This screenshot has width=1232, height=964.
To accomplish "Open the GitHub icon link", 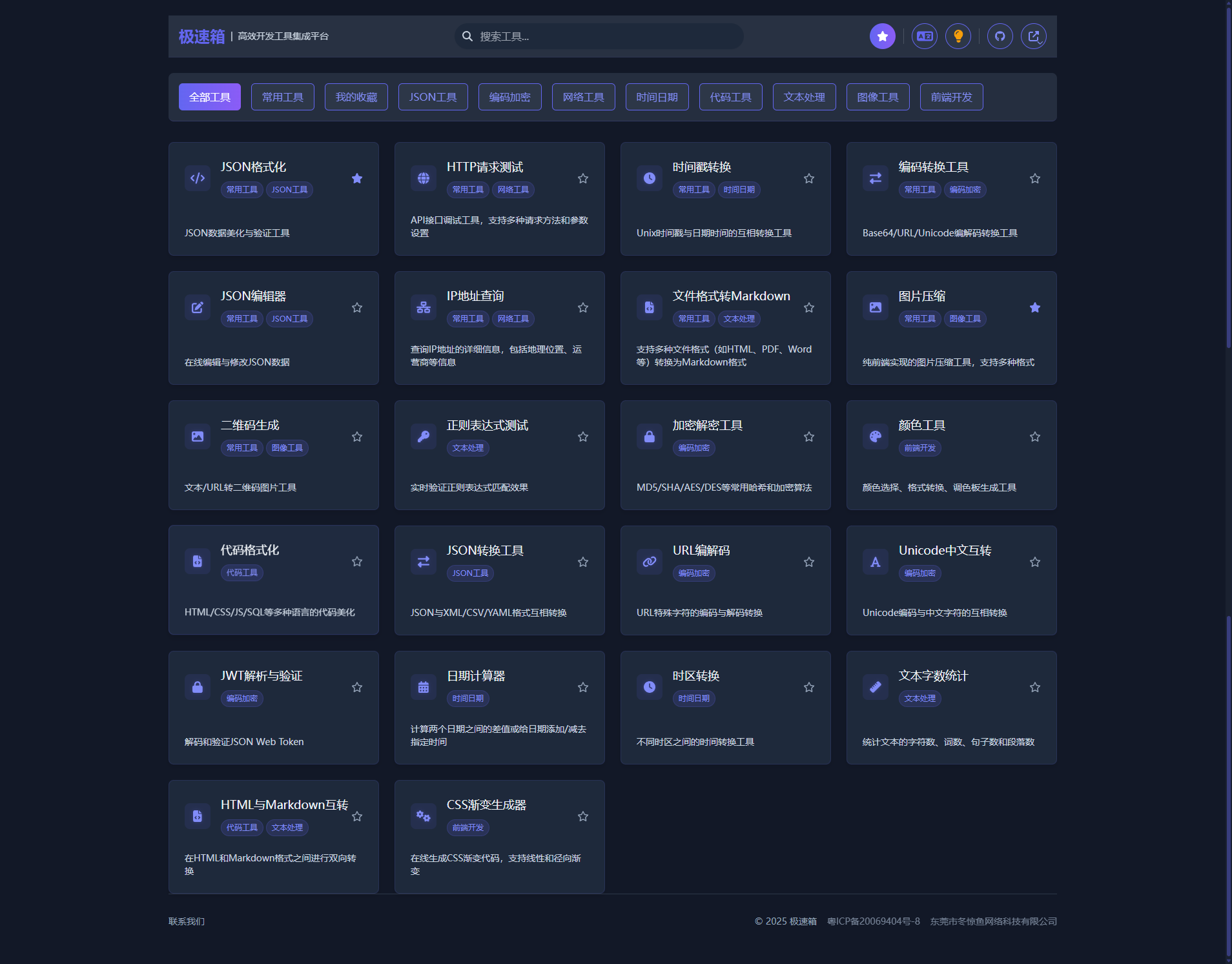I will [x=1000, y=36].
